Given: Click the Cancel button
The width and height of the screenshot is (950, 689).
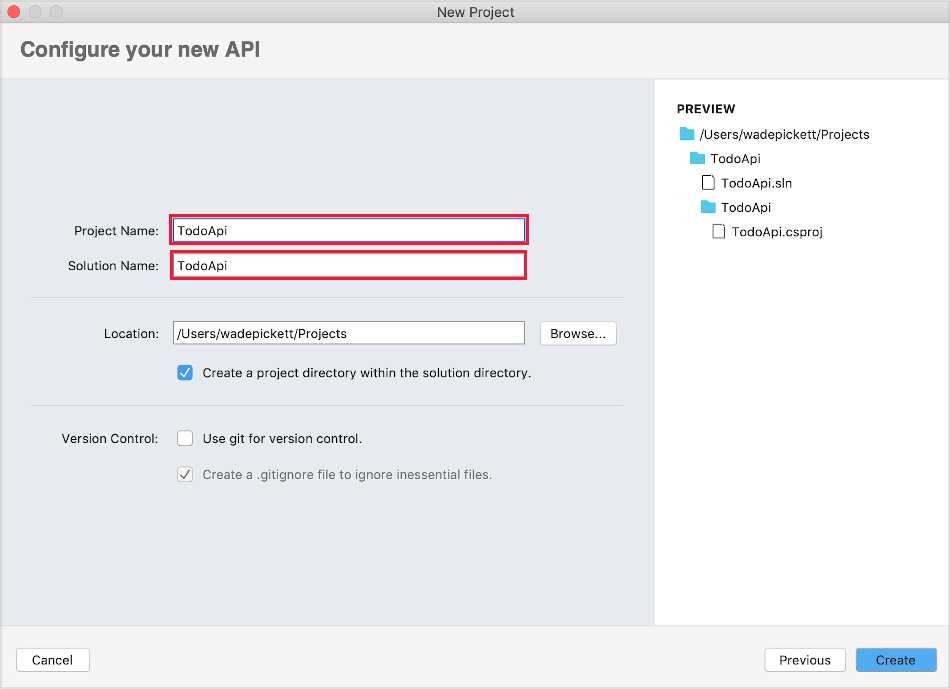Looking at the screenshot, I should [x=52, y=660].
